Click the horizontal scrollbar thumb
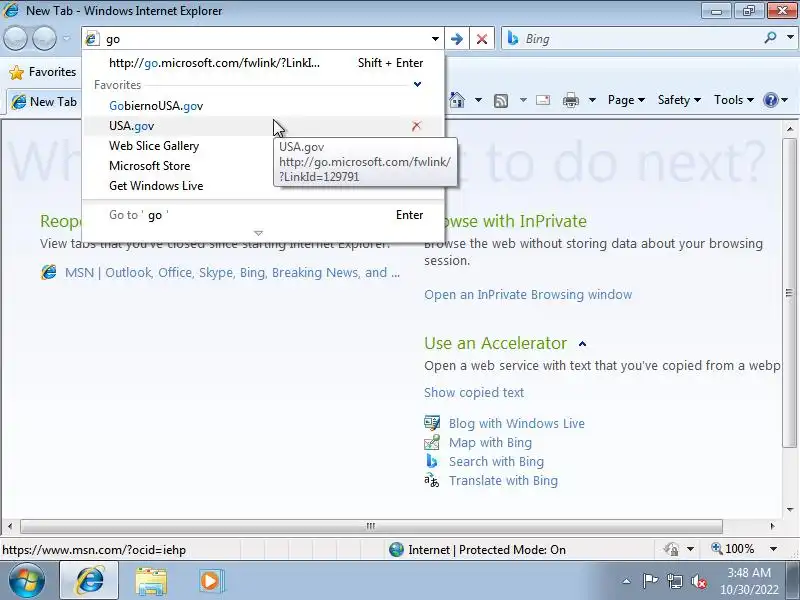This screenshot has width=800, height=600. (371, 526)
